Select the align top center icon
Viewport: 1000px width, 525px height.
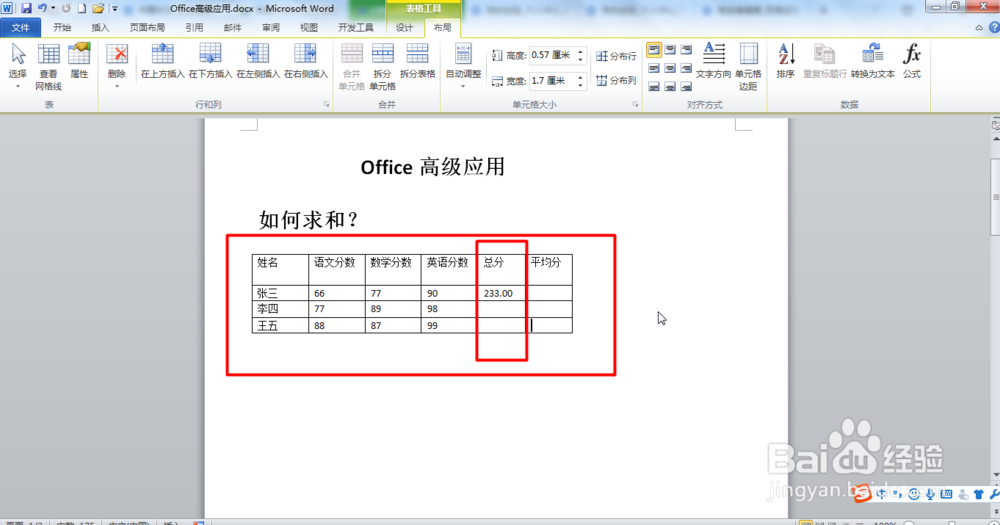670,50
